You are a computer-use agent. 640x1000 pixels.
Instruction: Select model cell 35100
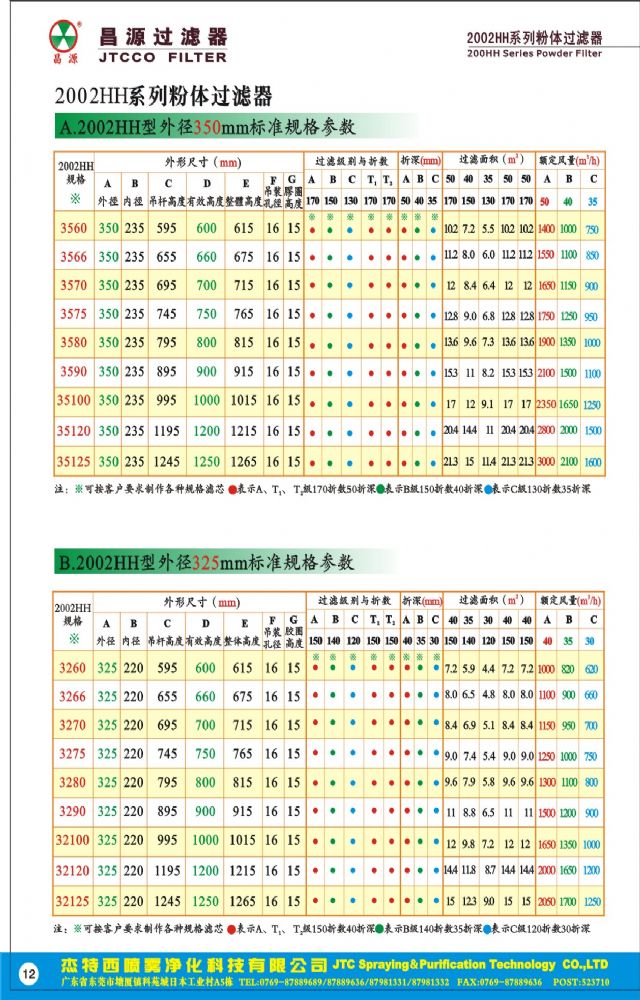pos(74,401)
